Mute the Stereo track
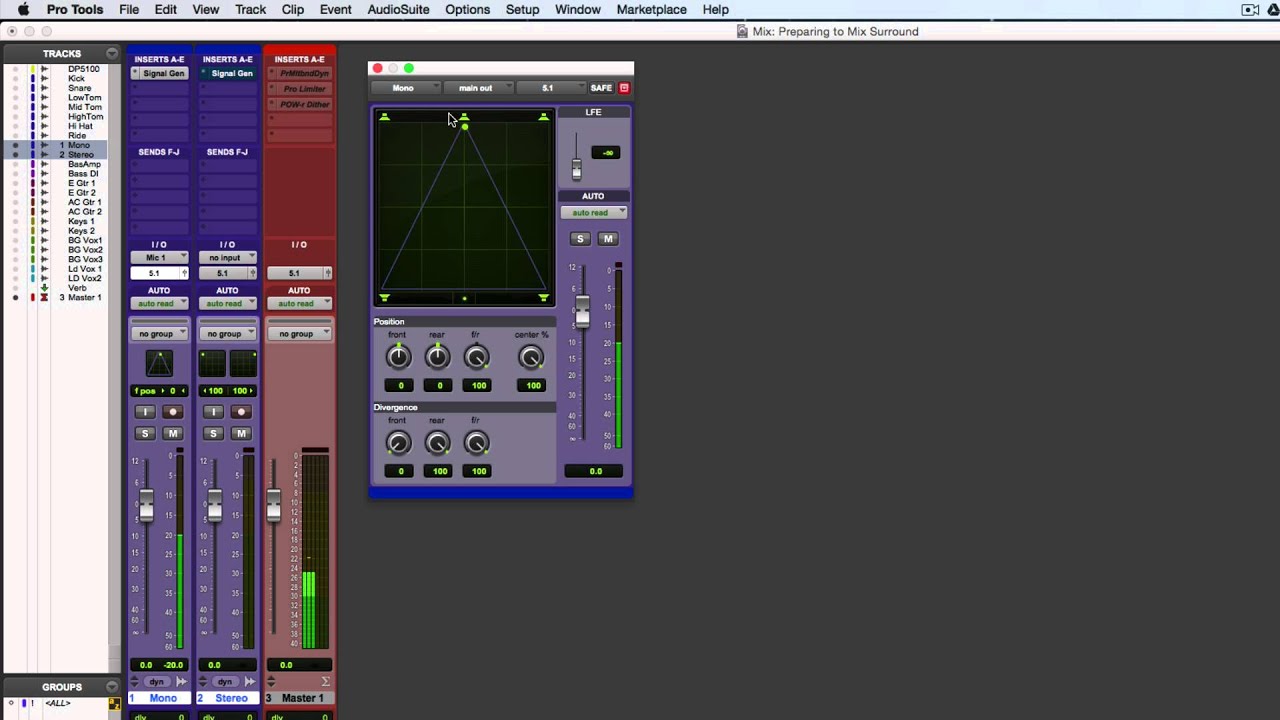This screenshot has width=1280, height=720. [x=241, y=433]
